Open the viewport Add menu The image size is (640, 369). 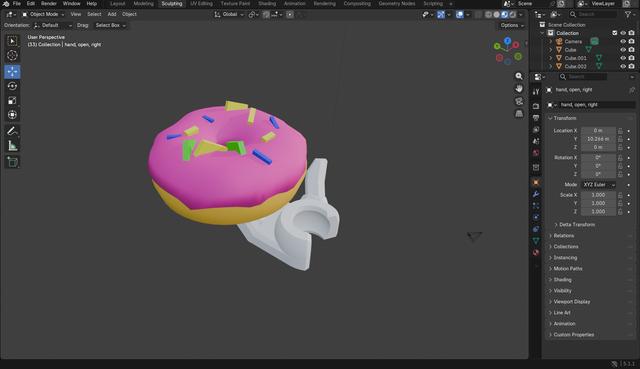[112, 14]
